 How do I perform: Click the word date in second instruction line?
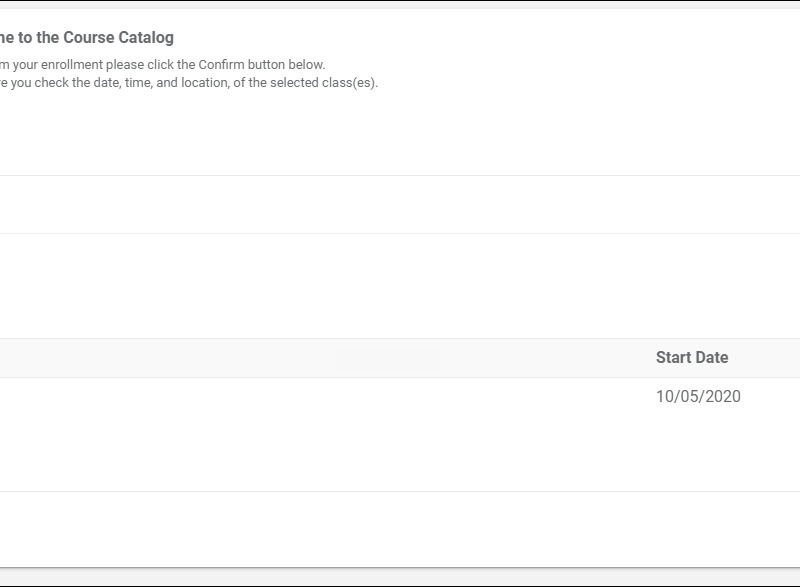(x=107, y=83)
